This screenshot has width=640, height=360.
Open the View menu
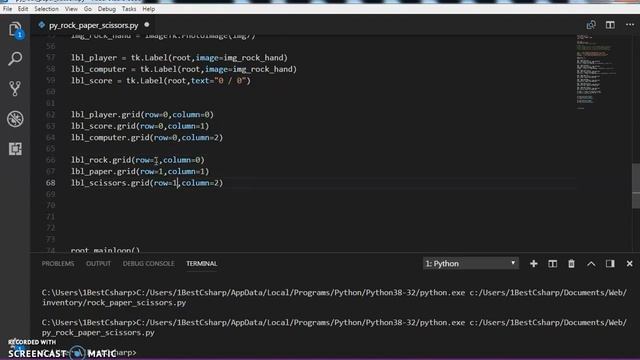71,9
